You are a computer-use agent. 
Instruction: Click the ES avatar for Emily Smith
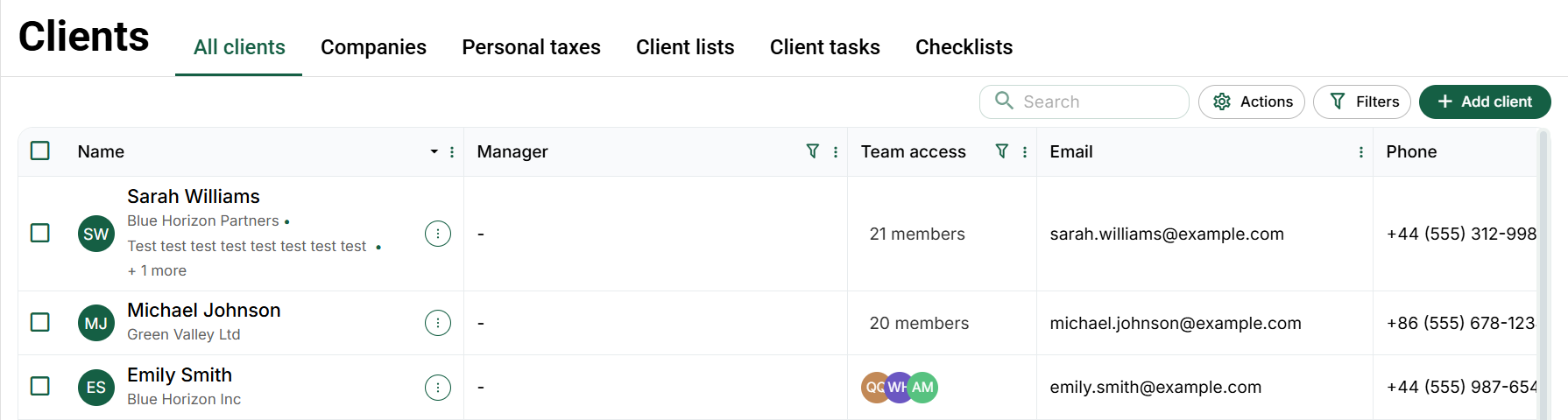(x=96, y=387)
